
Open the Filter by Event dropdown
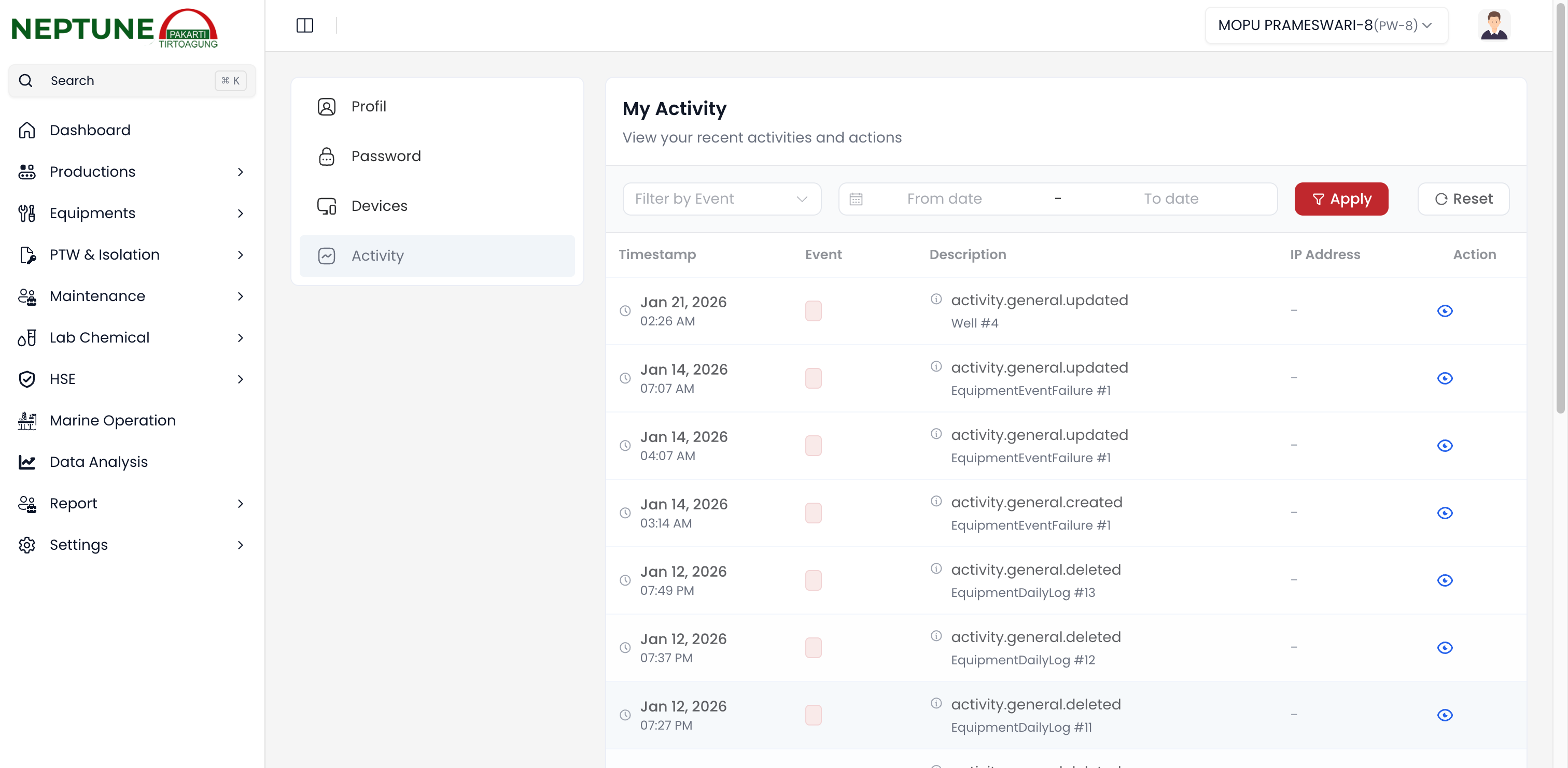(721, 199)
